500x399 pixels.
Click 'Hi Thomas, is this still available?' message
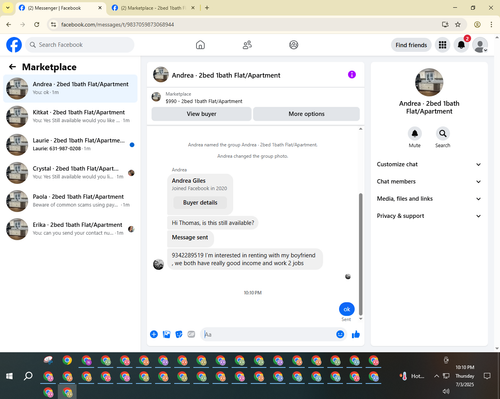coord(213,223)
